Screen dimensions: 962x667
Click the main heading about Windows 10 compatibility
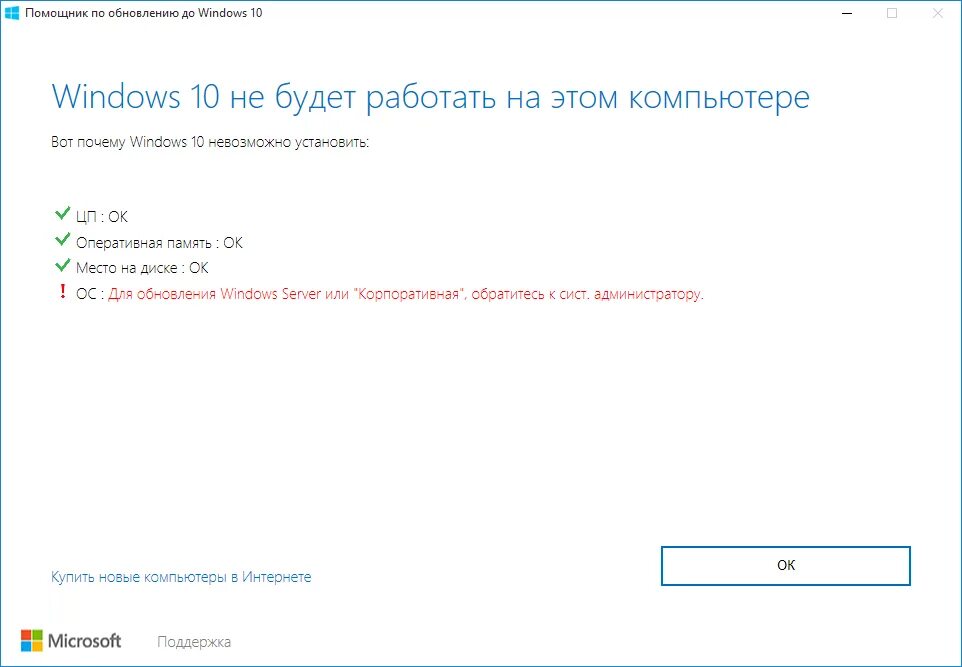tap(431, 97)
